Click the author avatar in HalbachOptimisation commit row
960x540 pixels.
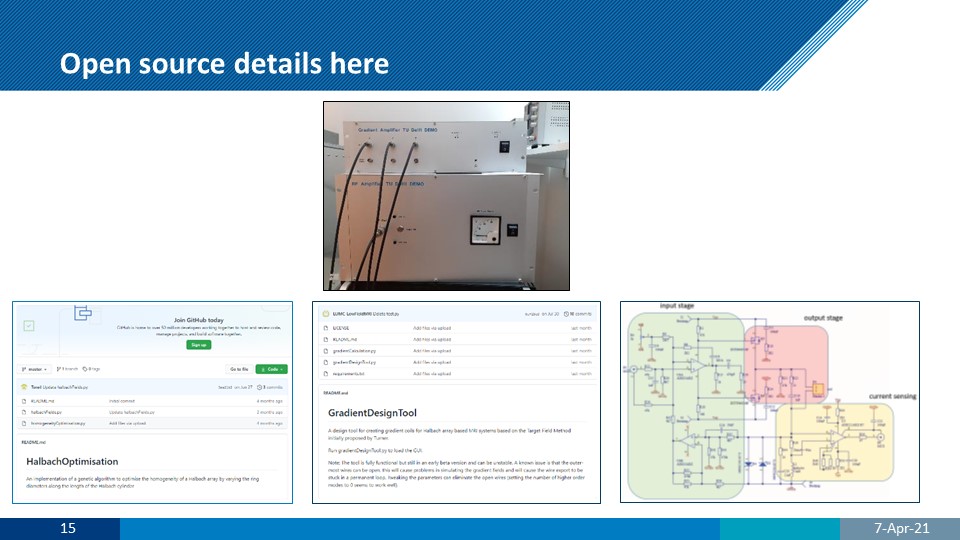coord(23,387)
